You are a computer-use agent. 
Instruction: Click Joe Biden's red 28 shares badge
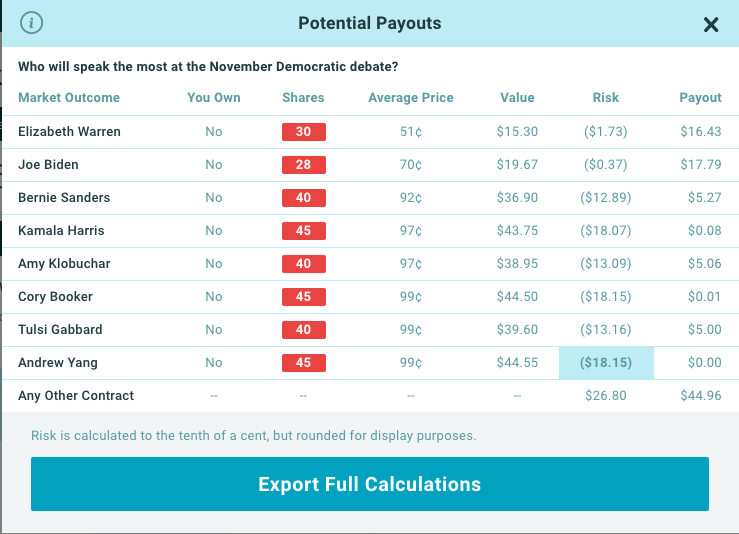304,164
